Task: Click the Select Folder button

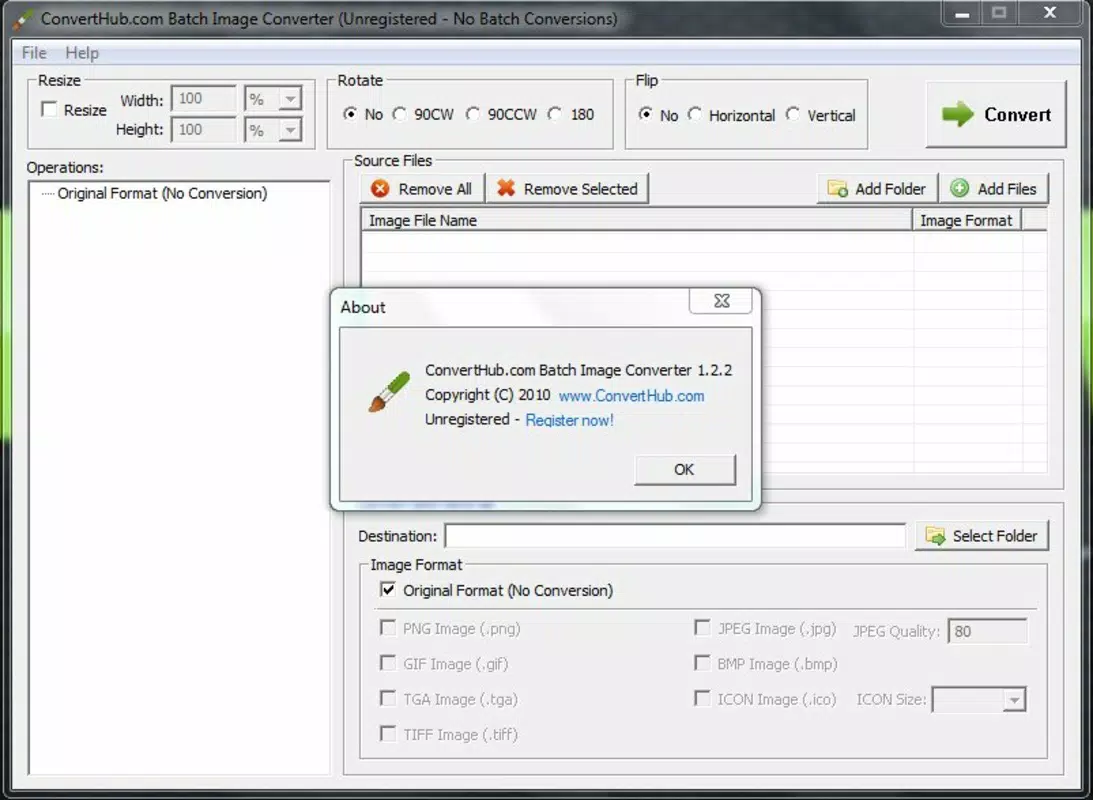Action: [x=981, y=536]
